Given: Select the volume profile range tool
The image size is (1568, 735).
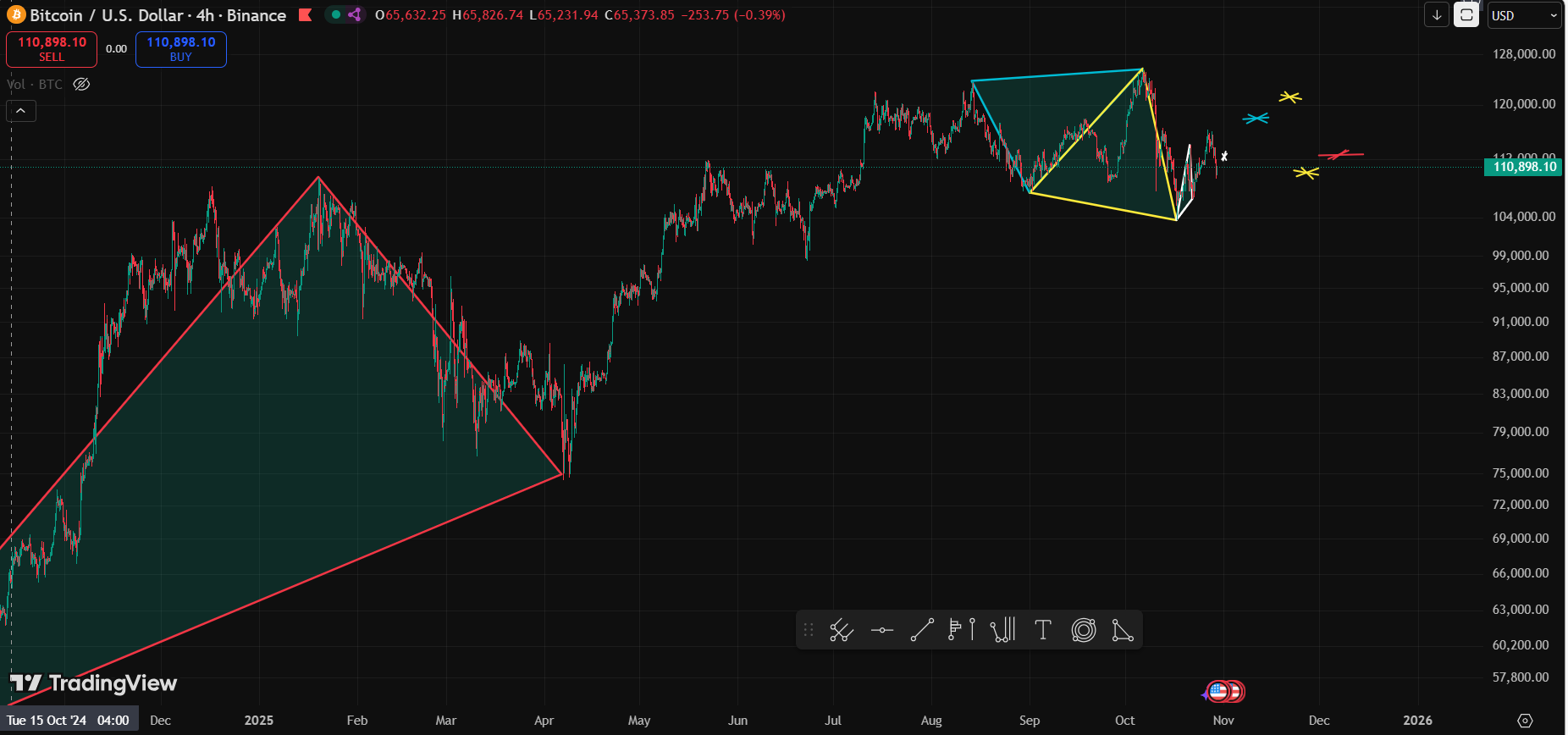Looking at the screenshot, I should 962,630.
